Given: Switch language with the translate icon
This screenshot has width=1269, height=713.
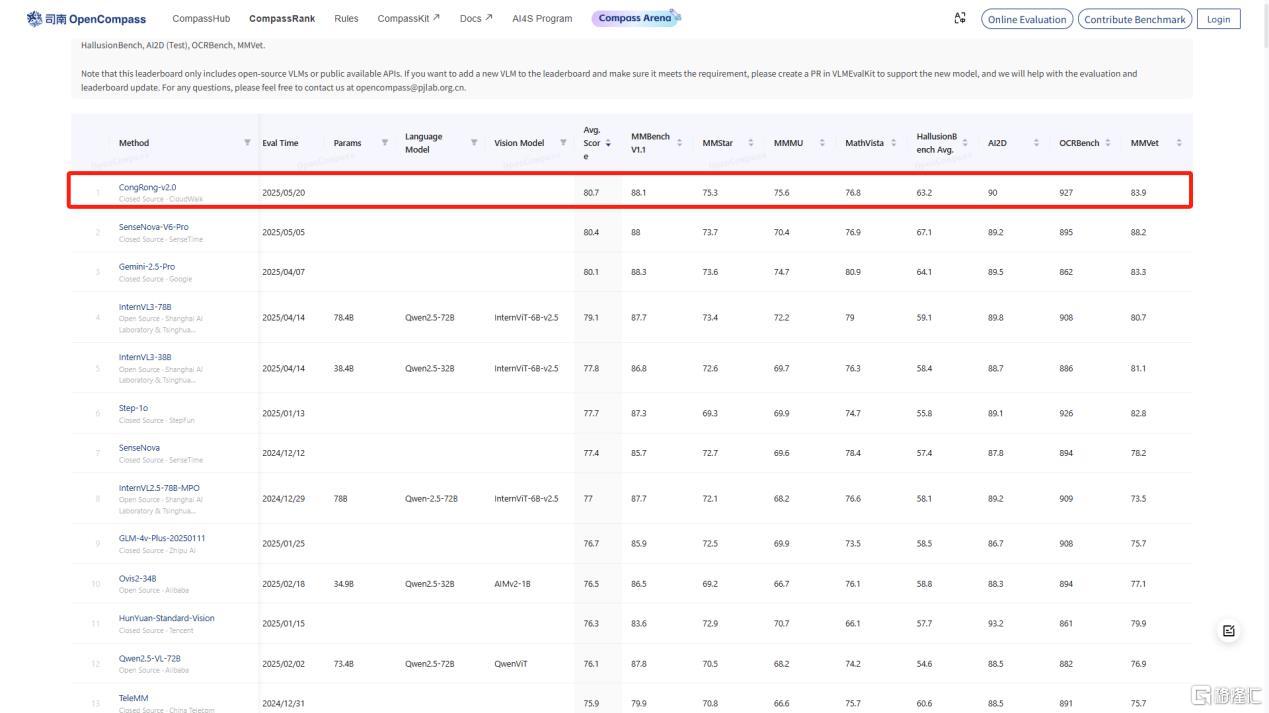Looking at the screenshot, I should click(960, 18).
